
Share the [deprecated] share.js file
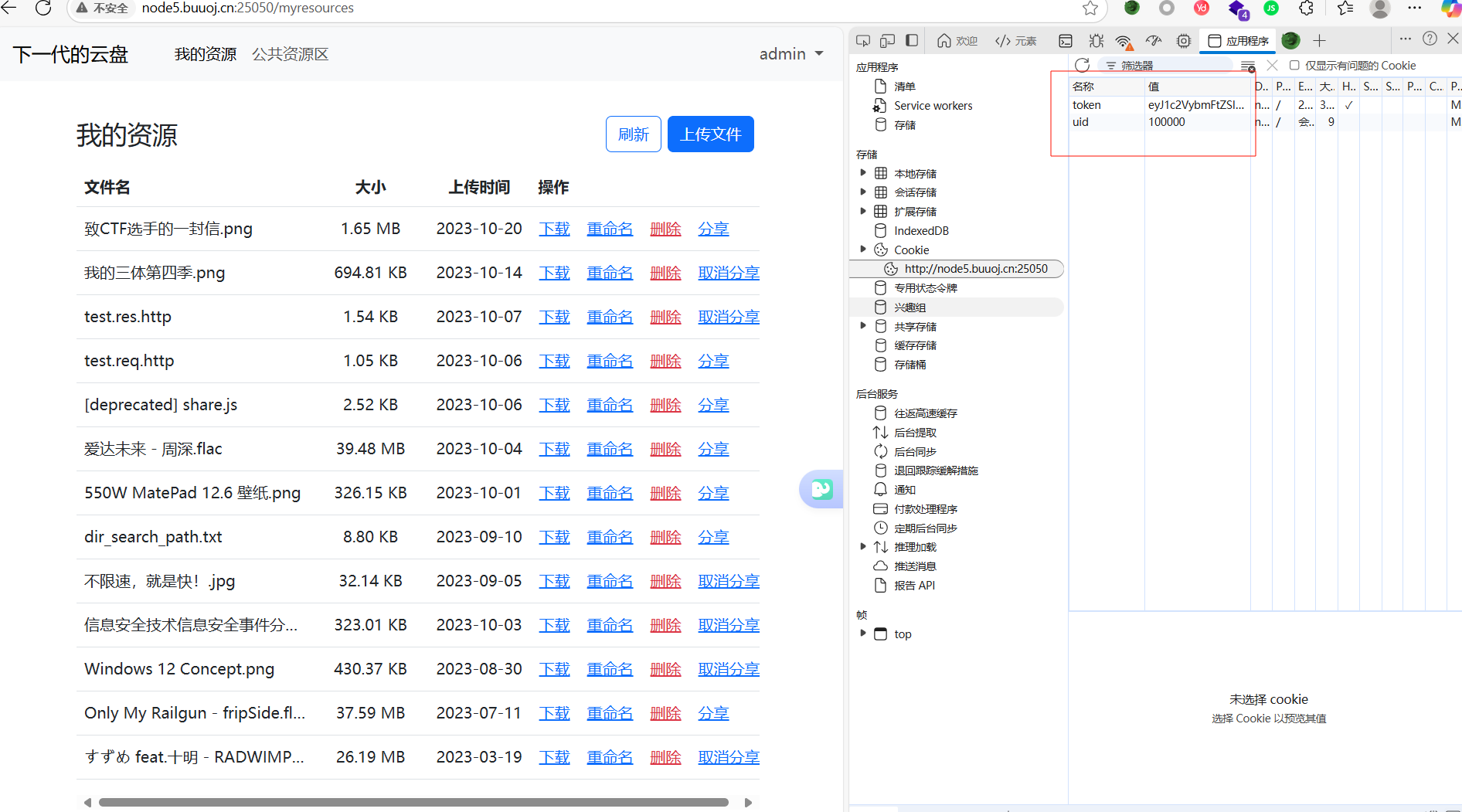click(713, 405)
